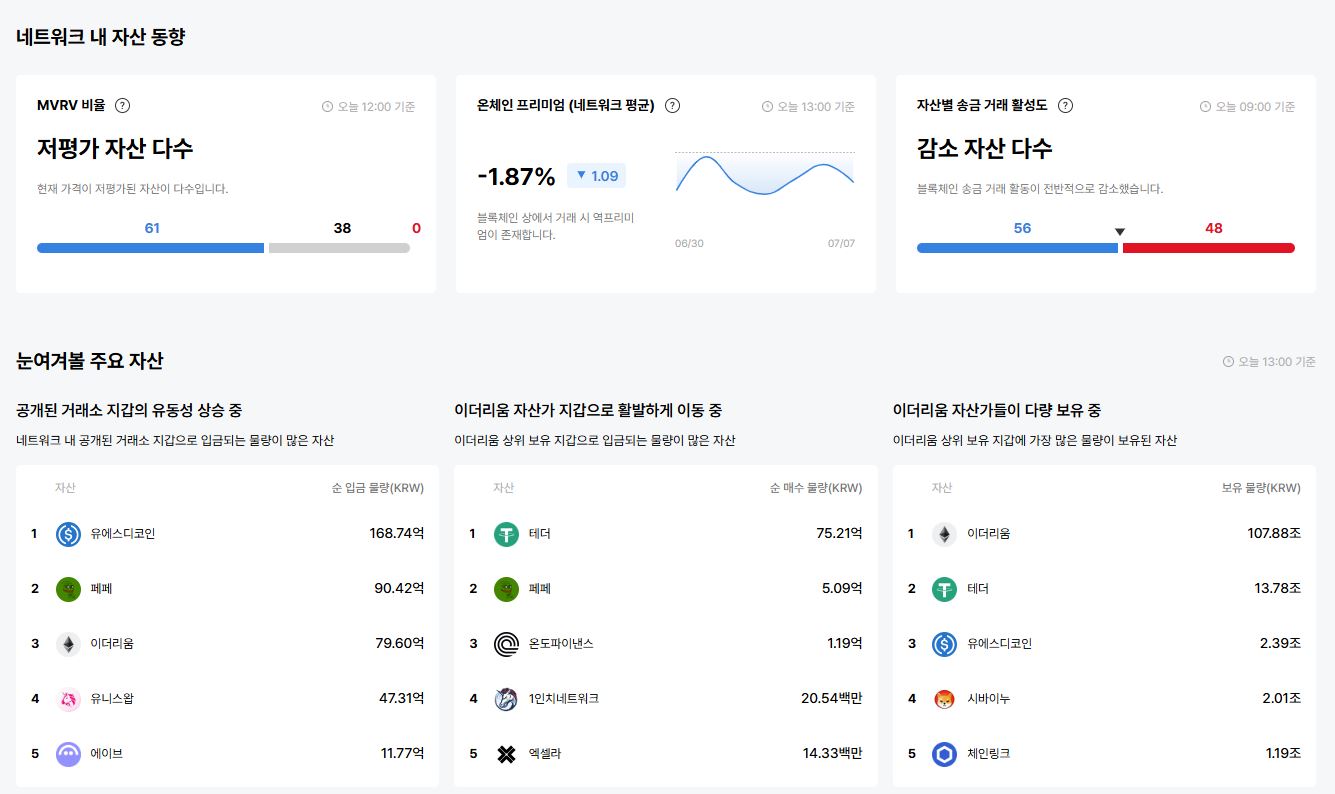Click the 07/07 chart date label
Viewport: 1335px width, 794px height.
pyautogui.click(x=842, y=244)
